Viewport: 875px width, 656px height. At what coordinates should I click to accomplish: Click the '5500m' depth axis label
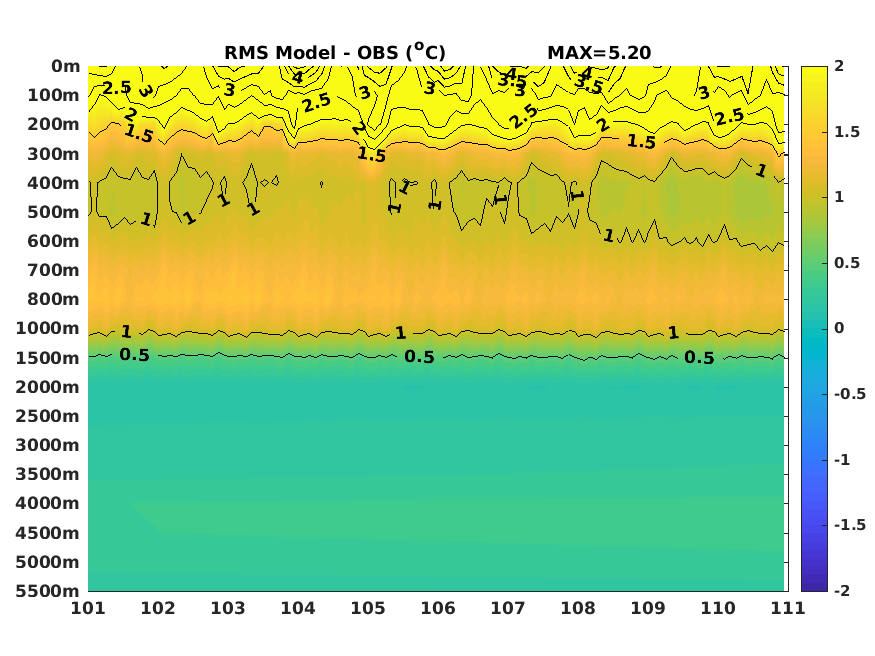48,591
